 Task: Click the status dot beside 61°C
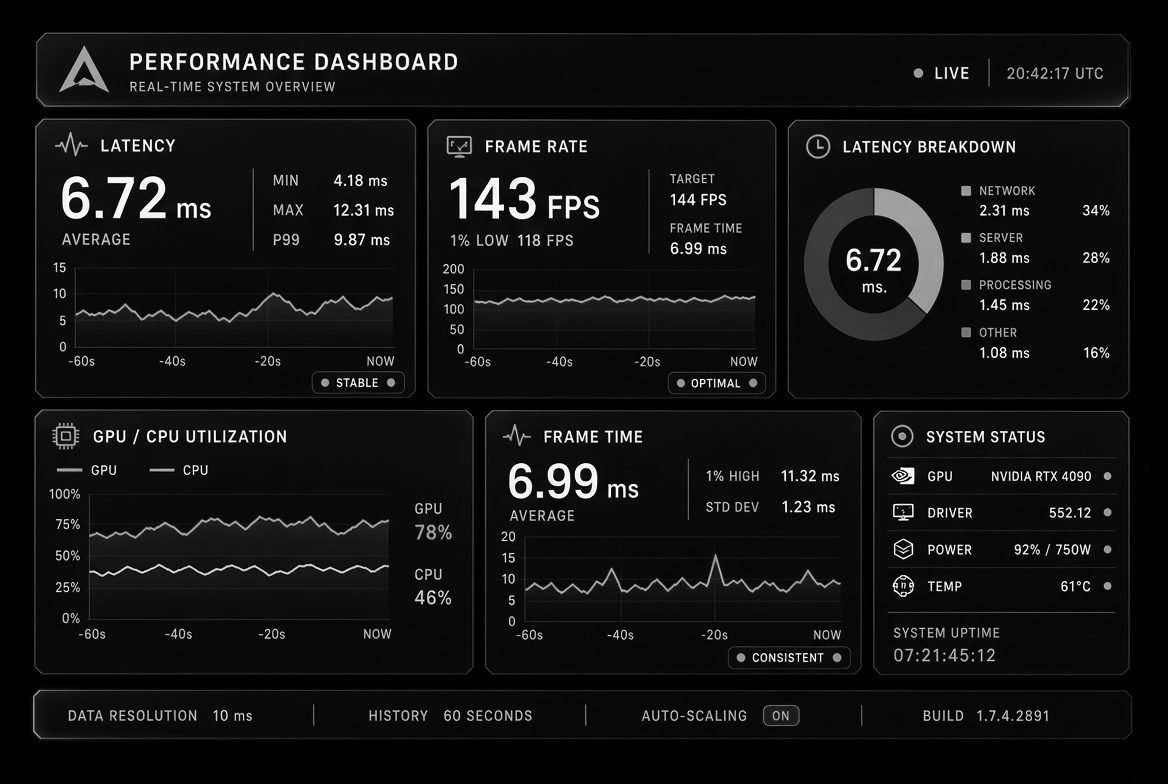click(x=1108, y=586)
